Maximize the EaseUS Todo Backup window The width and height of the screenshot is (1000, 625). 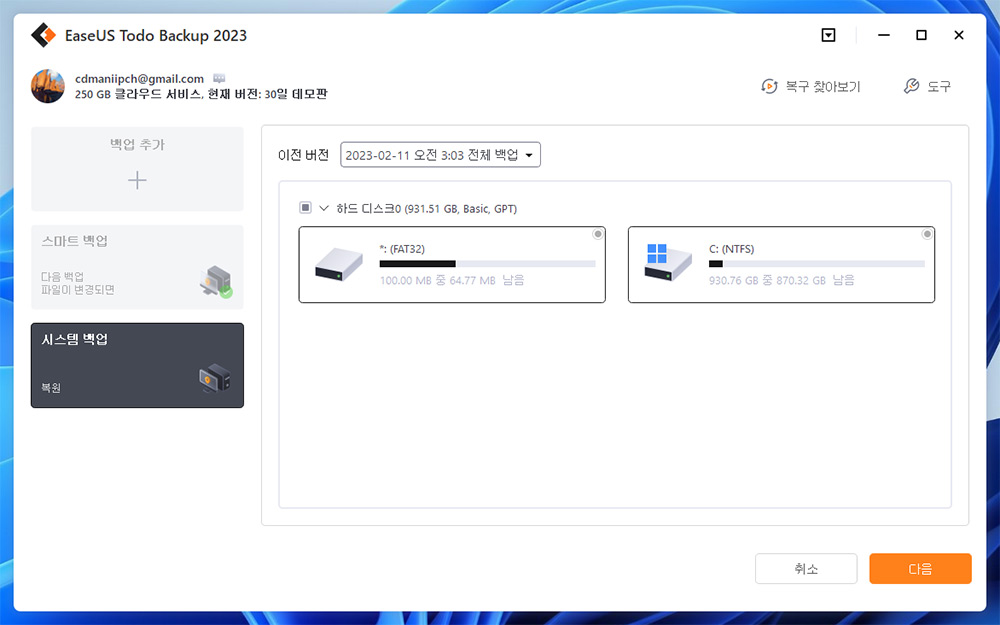coord(921,35)
